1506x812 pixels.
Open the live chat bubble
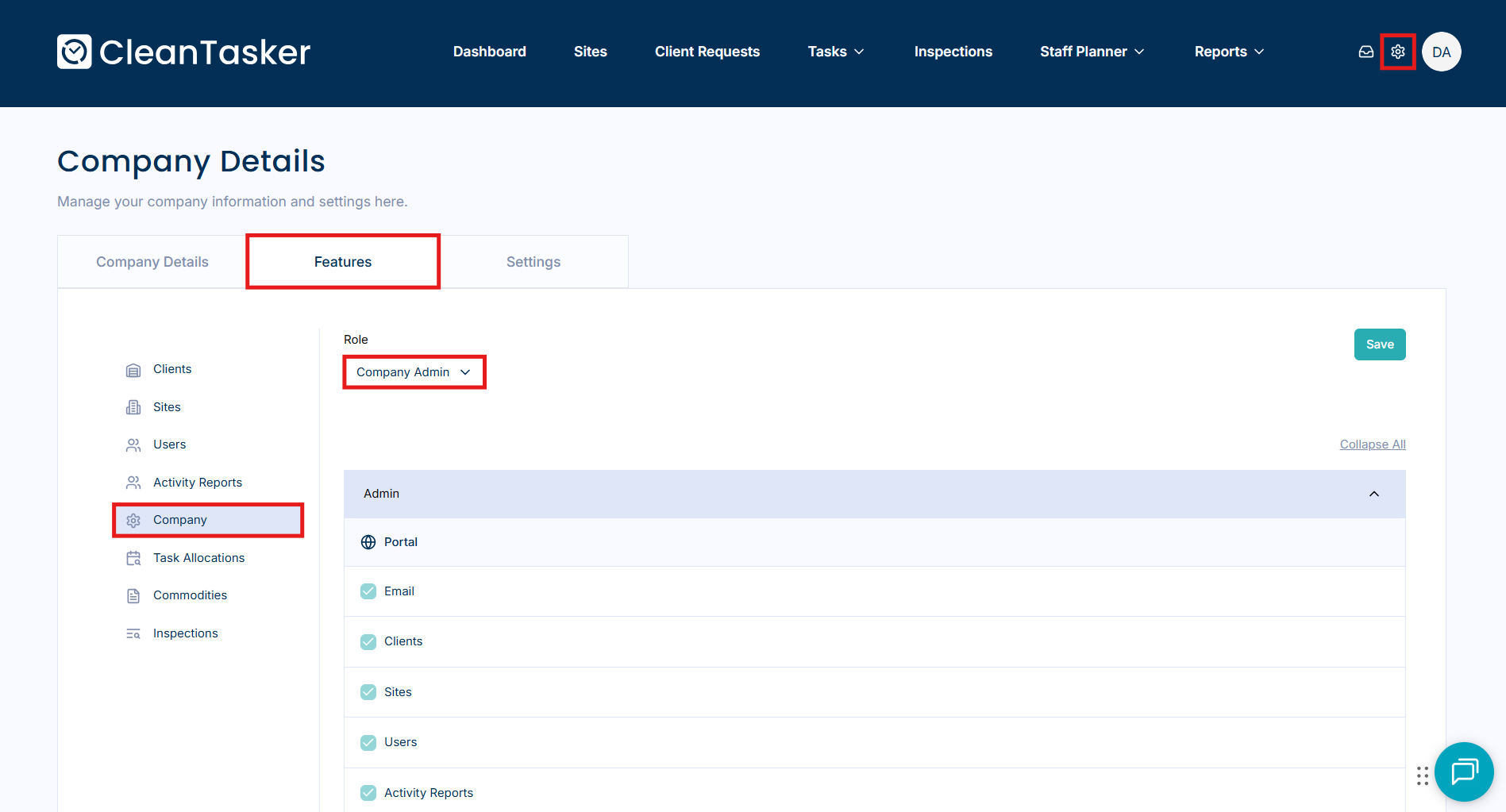1463,771
